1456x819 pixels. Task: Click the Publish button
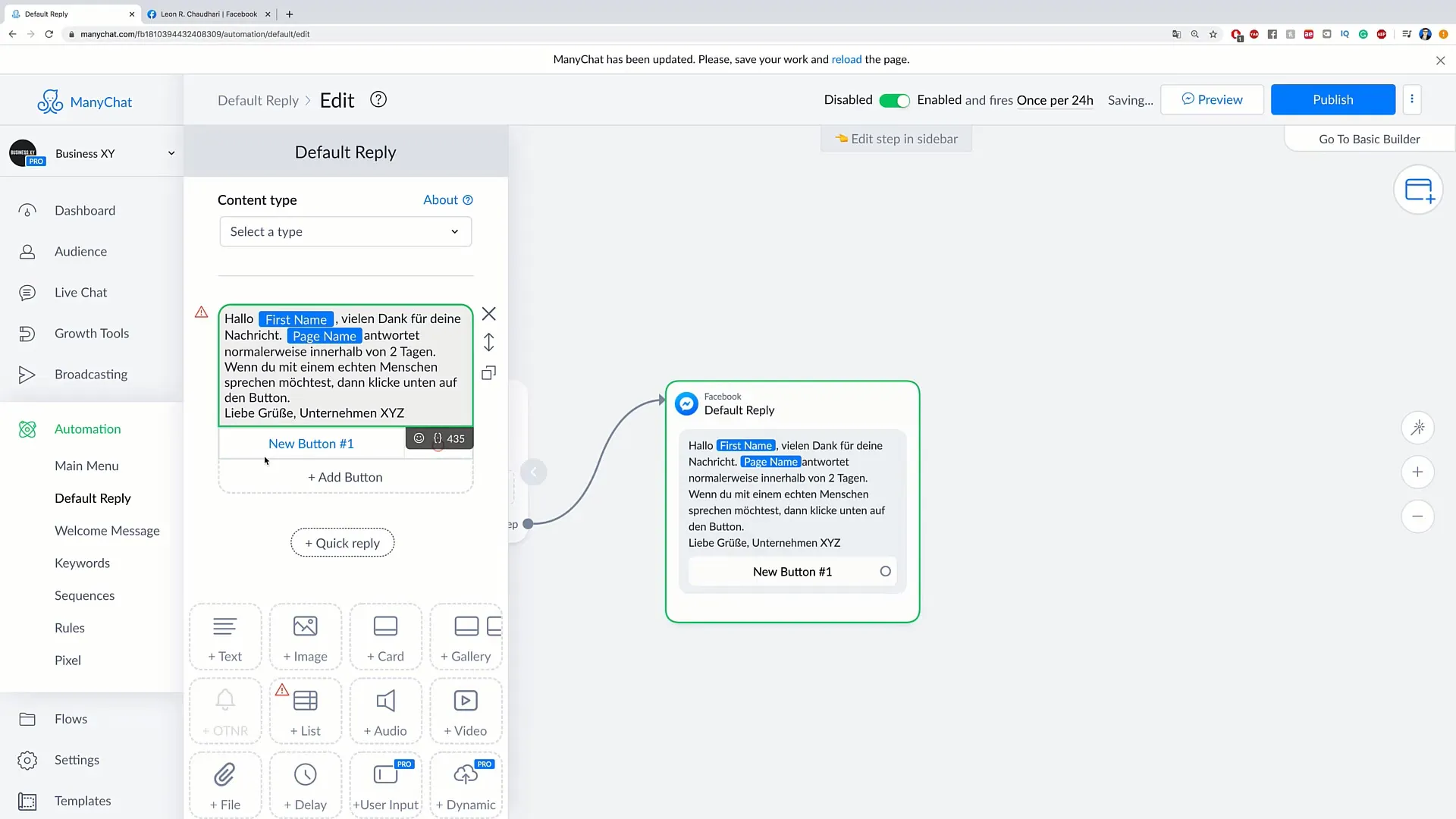pos(1333,99)
